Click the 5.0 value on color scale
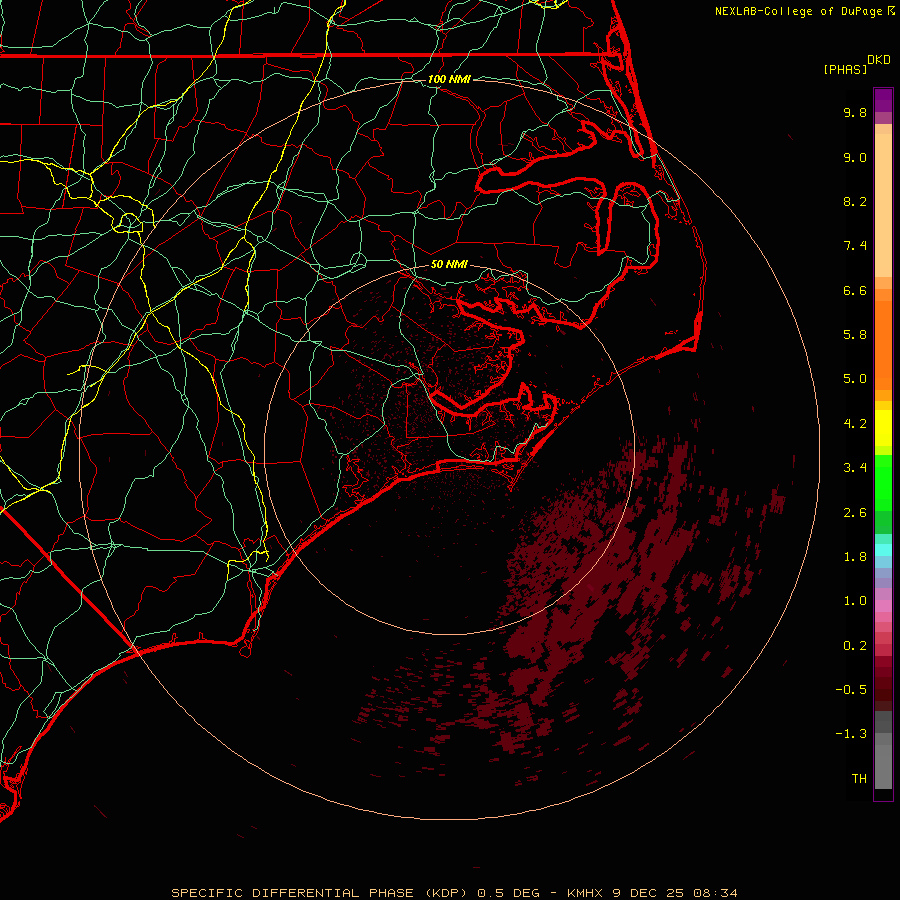This screenshot has width=900, height=900. pos(855,379)
